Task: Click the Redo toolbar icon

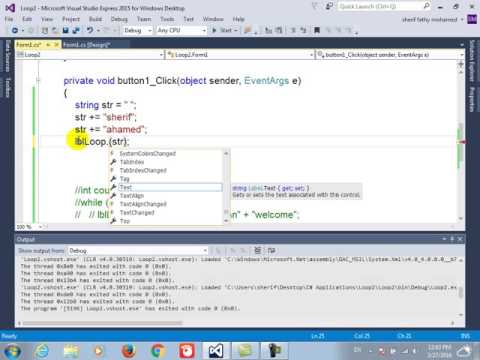Action: pos(107,30)
